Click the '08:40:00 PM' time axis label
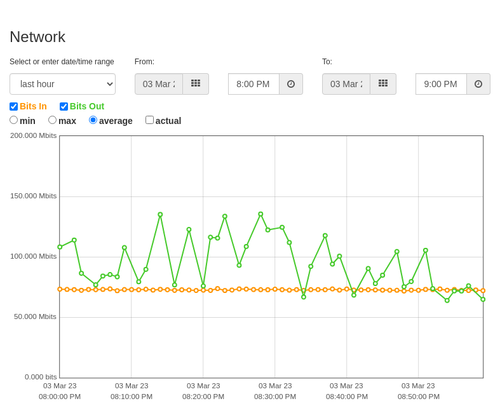Viewport: 500px width, 403px height. pyautogui.click(x=347, y=397)
